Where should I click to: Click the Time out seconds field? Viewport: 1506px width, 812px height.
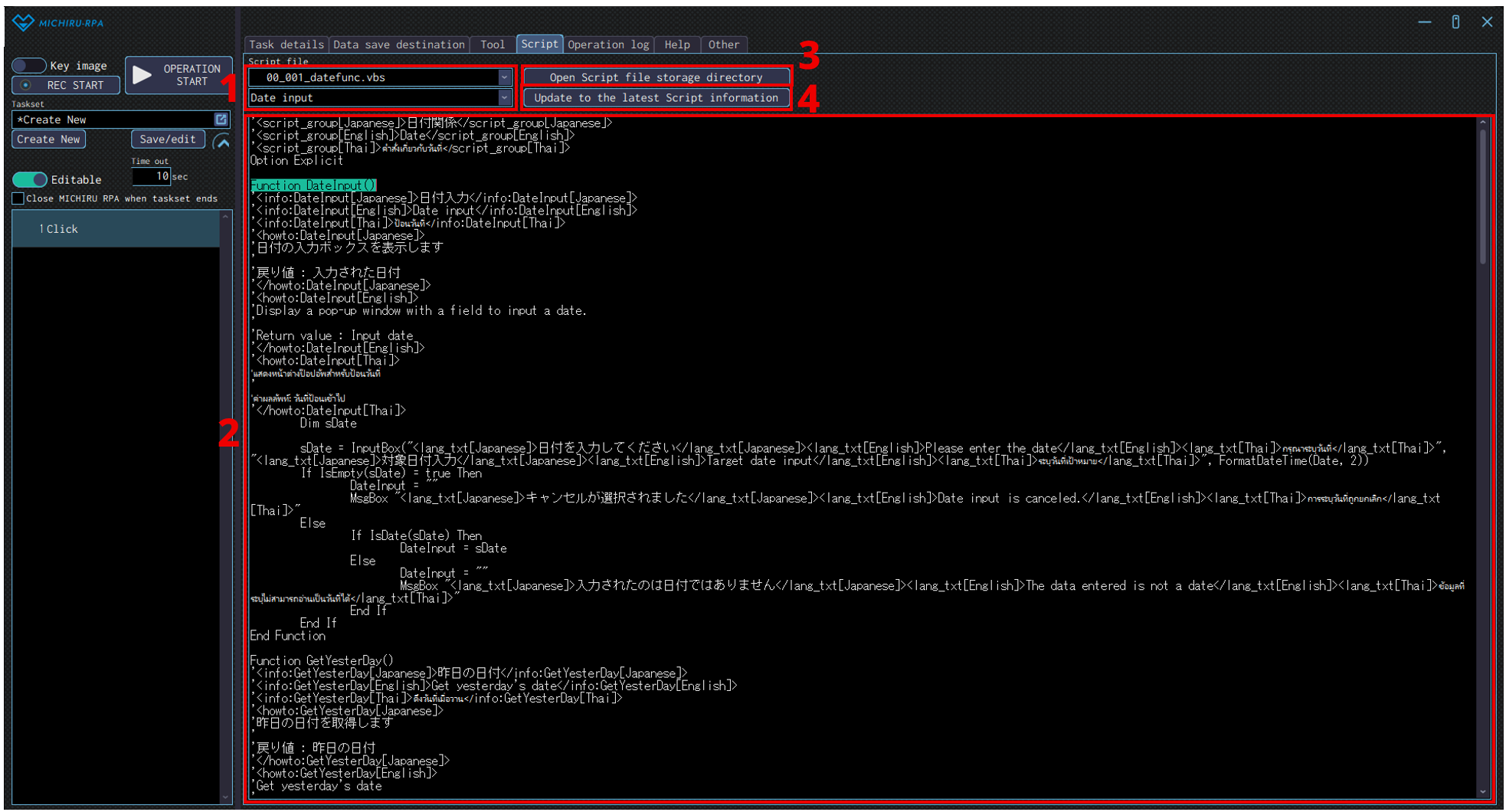click(x=151, y=177)
